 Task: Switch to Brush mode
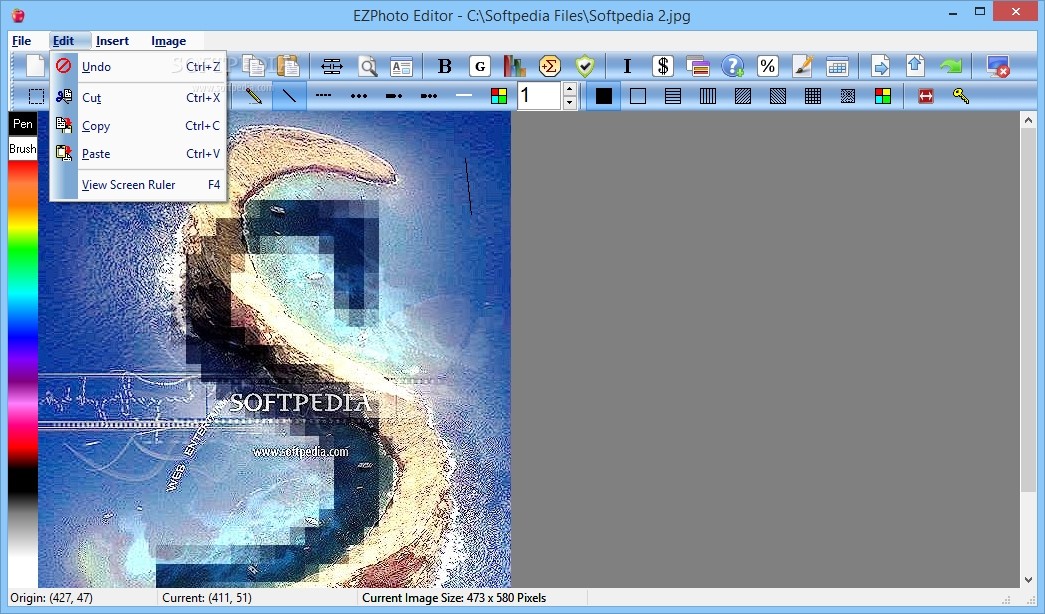[23, 149]
